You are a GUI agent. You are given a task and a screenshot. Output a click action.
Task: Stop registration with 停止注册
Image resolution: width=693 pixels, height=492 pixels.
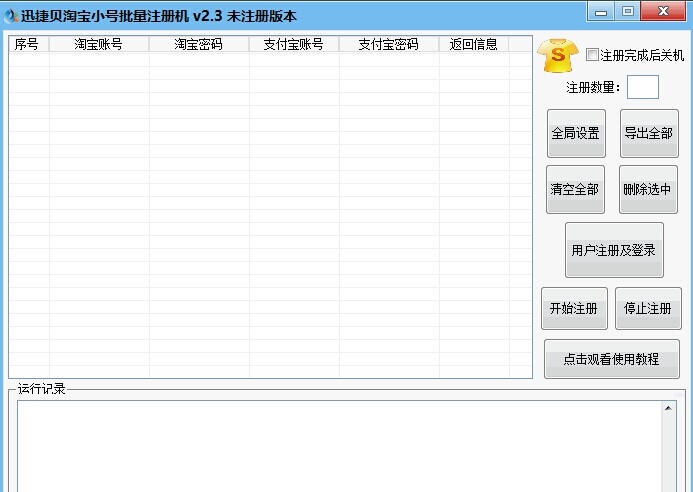point(648,308)
